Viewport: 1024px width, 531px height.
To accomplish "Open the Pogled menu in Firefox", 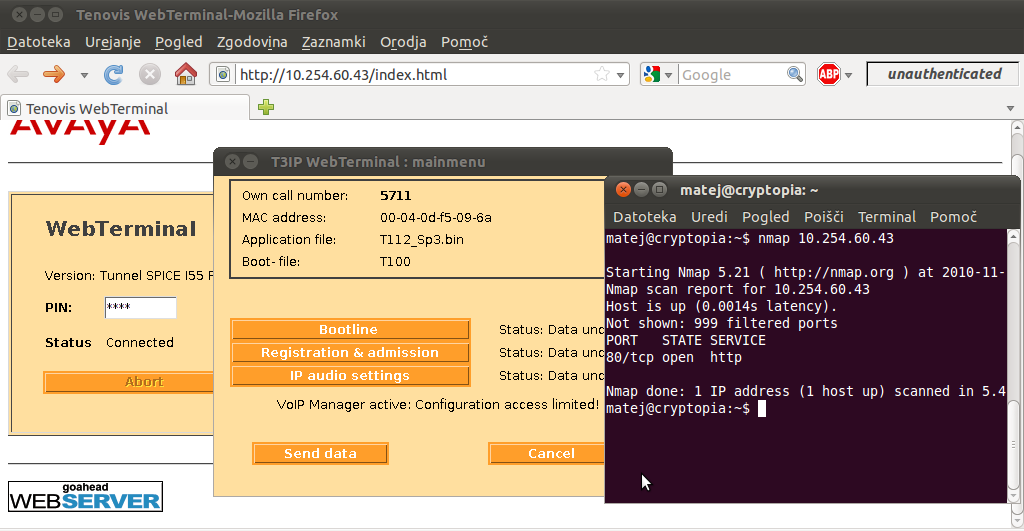I will tap(178, 42).
